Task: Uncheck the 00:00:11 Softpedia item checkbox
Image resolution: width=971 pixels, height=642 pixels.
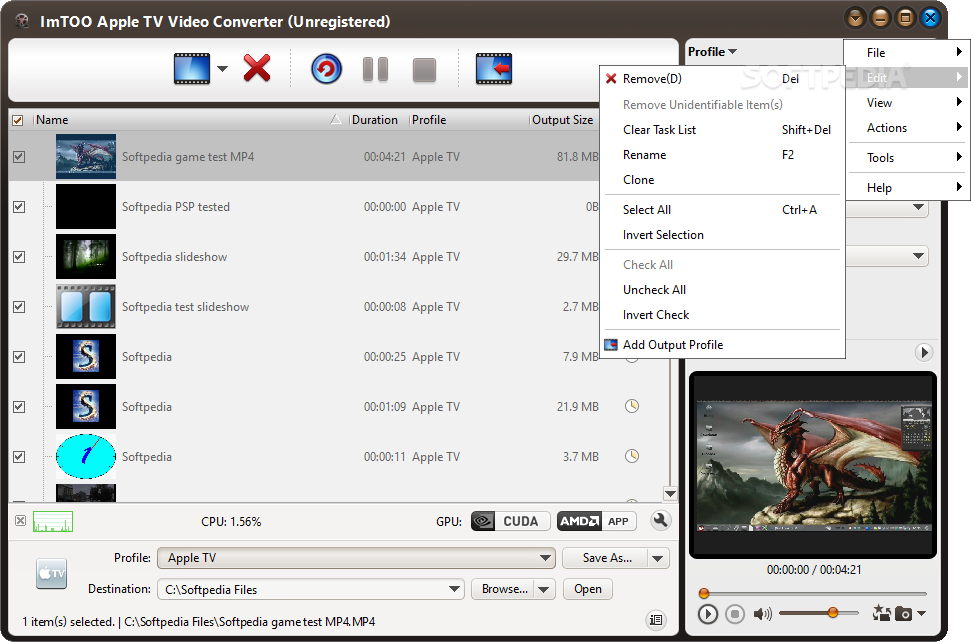Action: point(19,457)
